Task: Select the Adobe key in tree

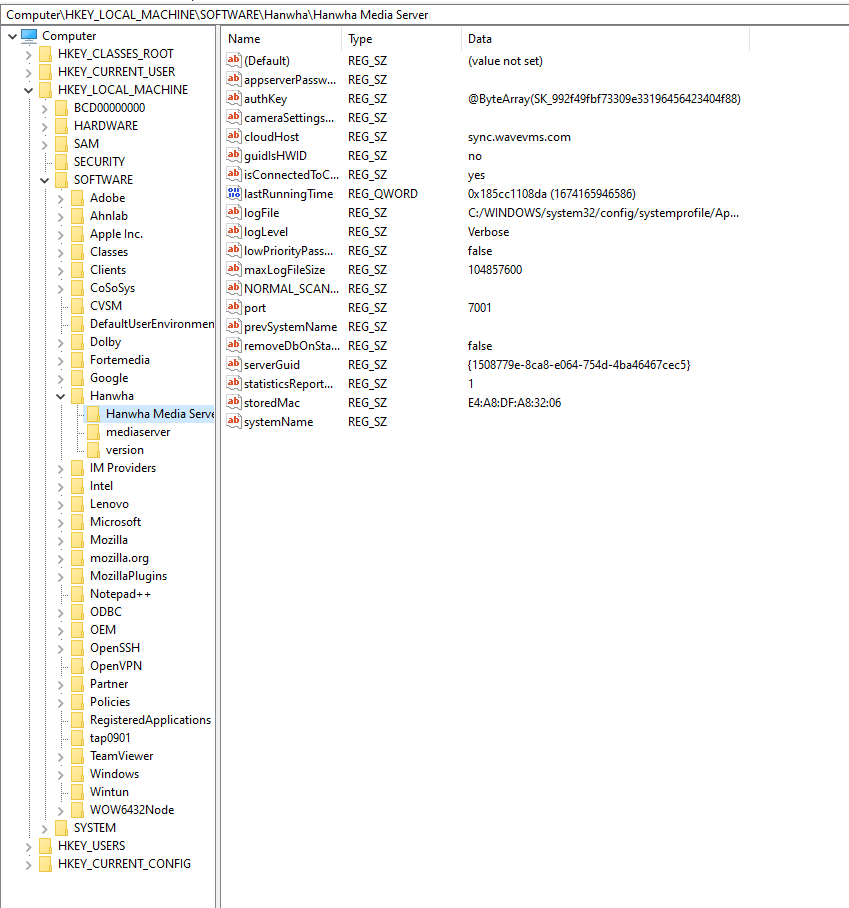Action: click(108, 197)
